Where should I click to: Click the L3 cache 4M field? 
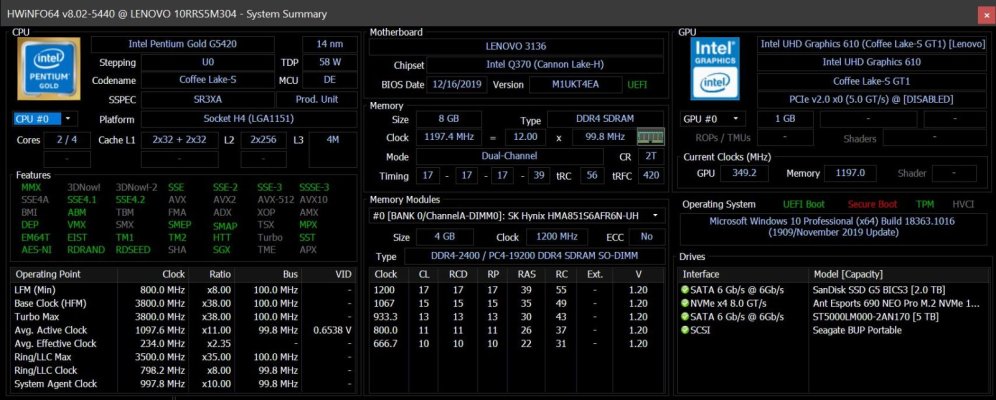[x=333, y=150]
